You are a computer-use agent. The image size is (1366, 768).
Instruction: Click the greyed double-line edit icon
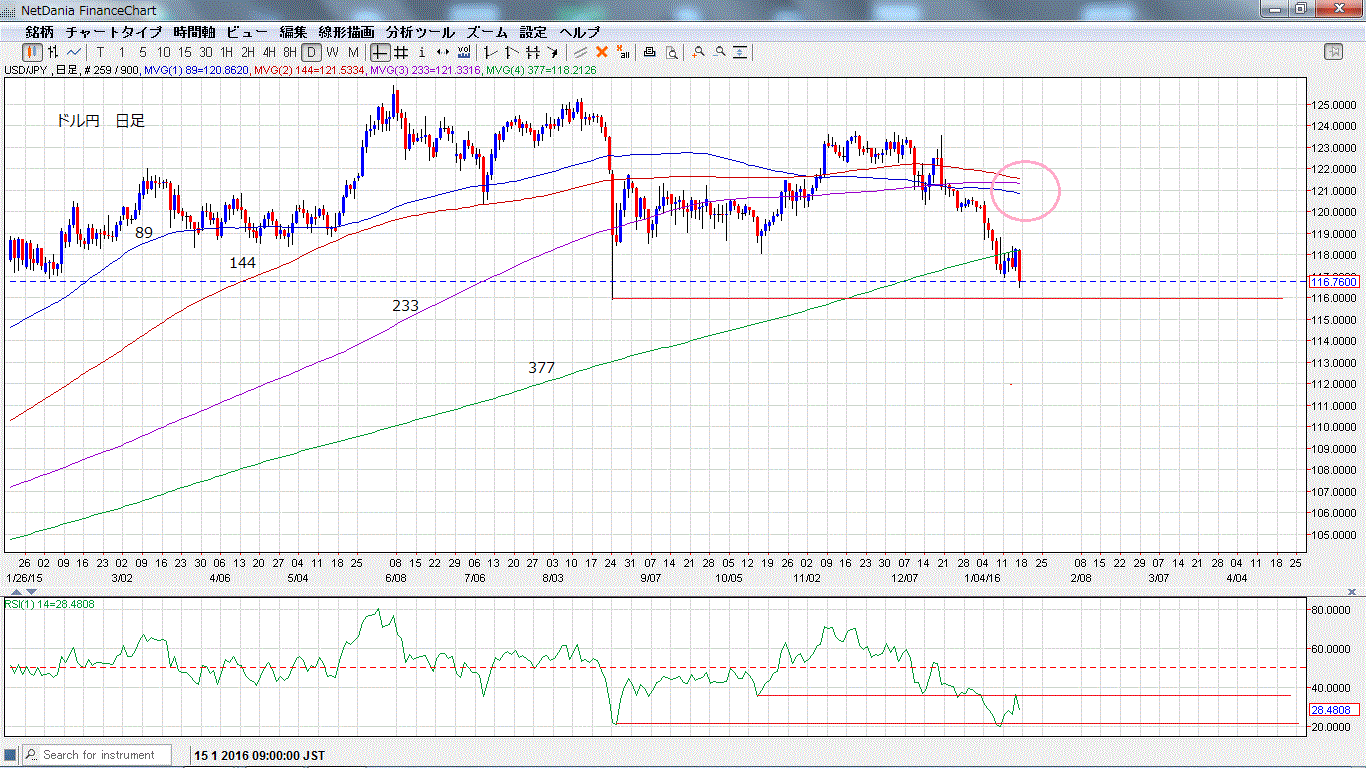[x=580, y=52]
